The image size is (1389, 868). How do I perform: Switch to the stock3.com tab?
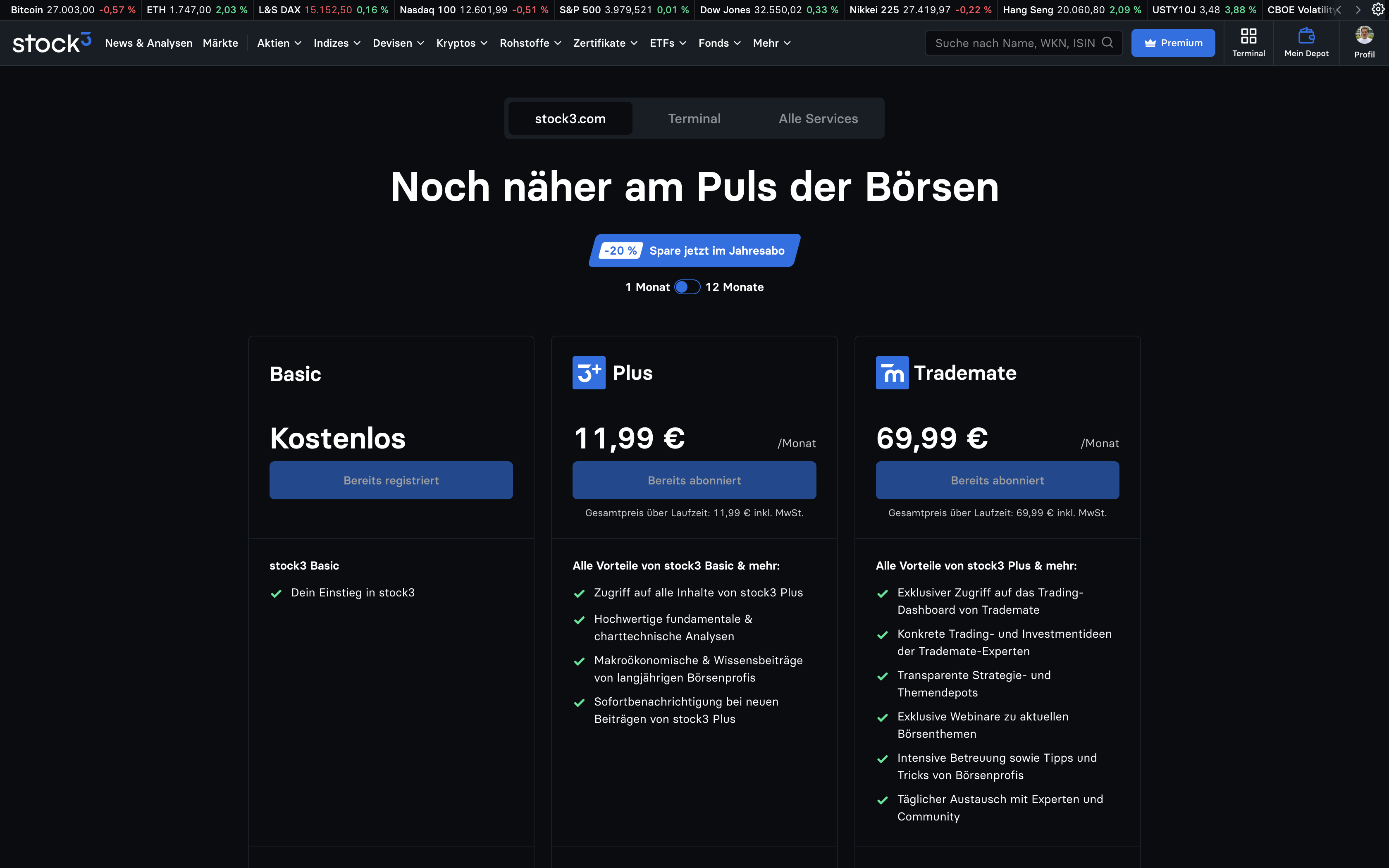click(570, 118)
